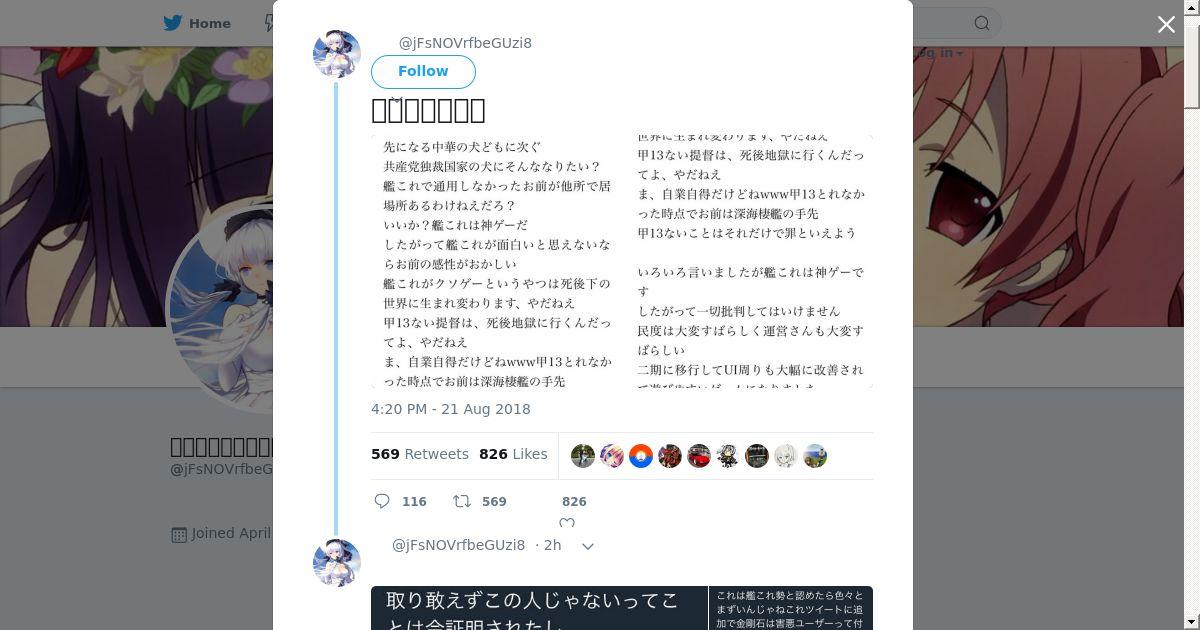This screenshot has height=630, width=1200.
Task: Click the last liker avatar in the row
Action: [x=815, y=456]
